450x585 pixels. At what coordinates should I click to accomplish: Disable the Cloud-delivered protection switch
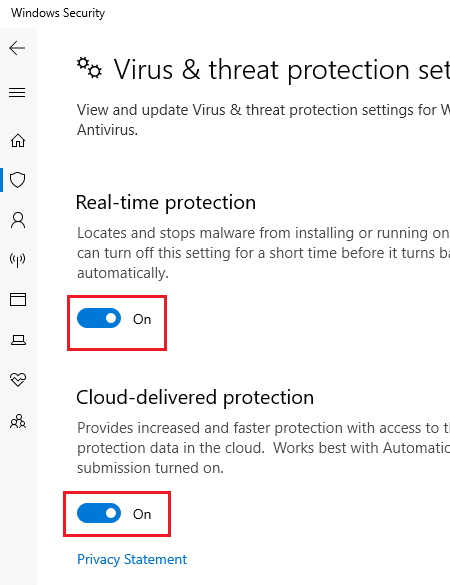pyautogui.click(x=99, y=513)
